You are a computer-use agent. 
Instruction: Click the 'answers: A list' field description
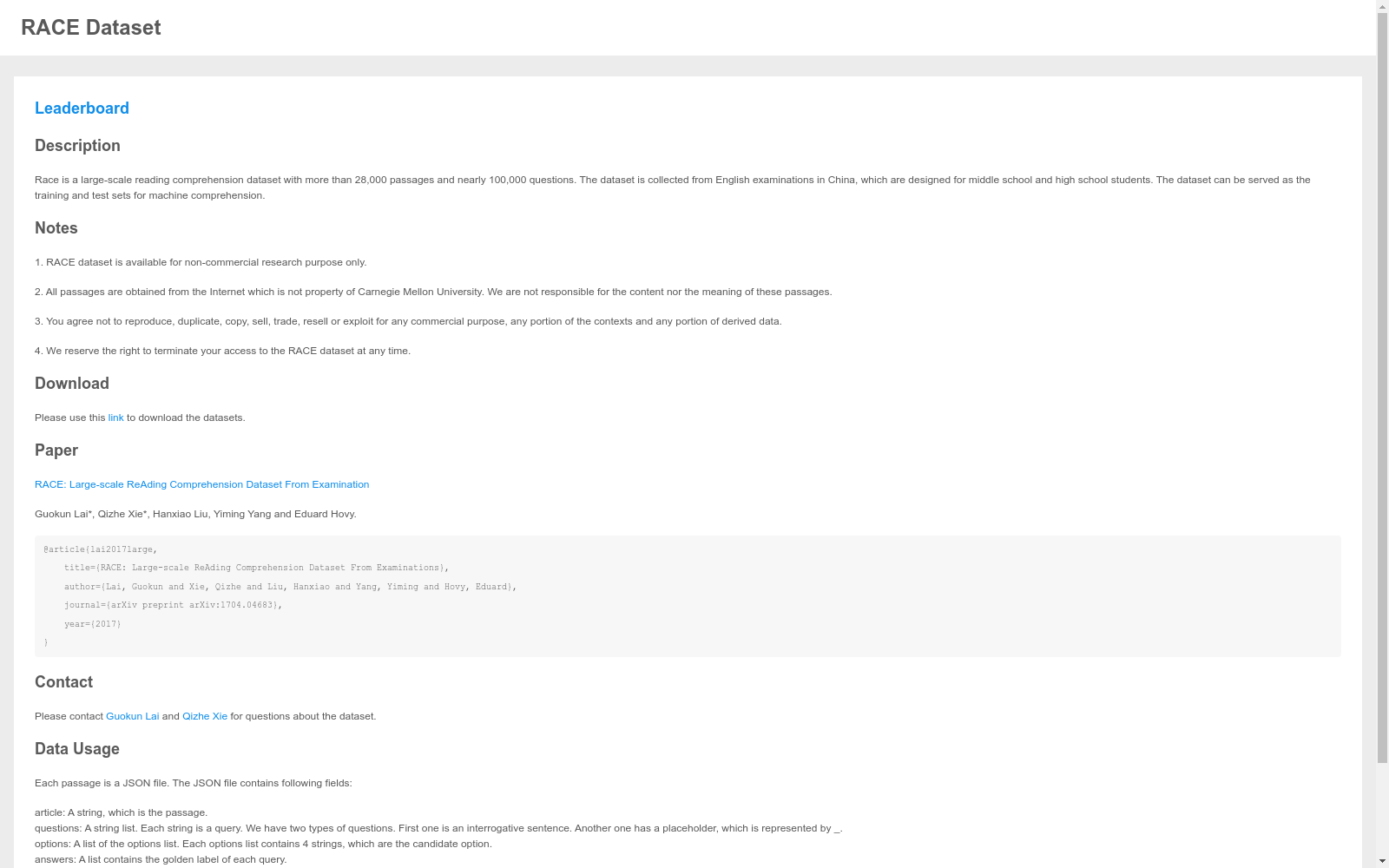(x=161, y=859)
